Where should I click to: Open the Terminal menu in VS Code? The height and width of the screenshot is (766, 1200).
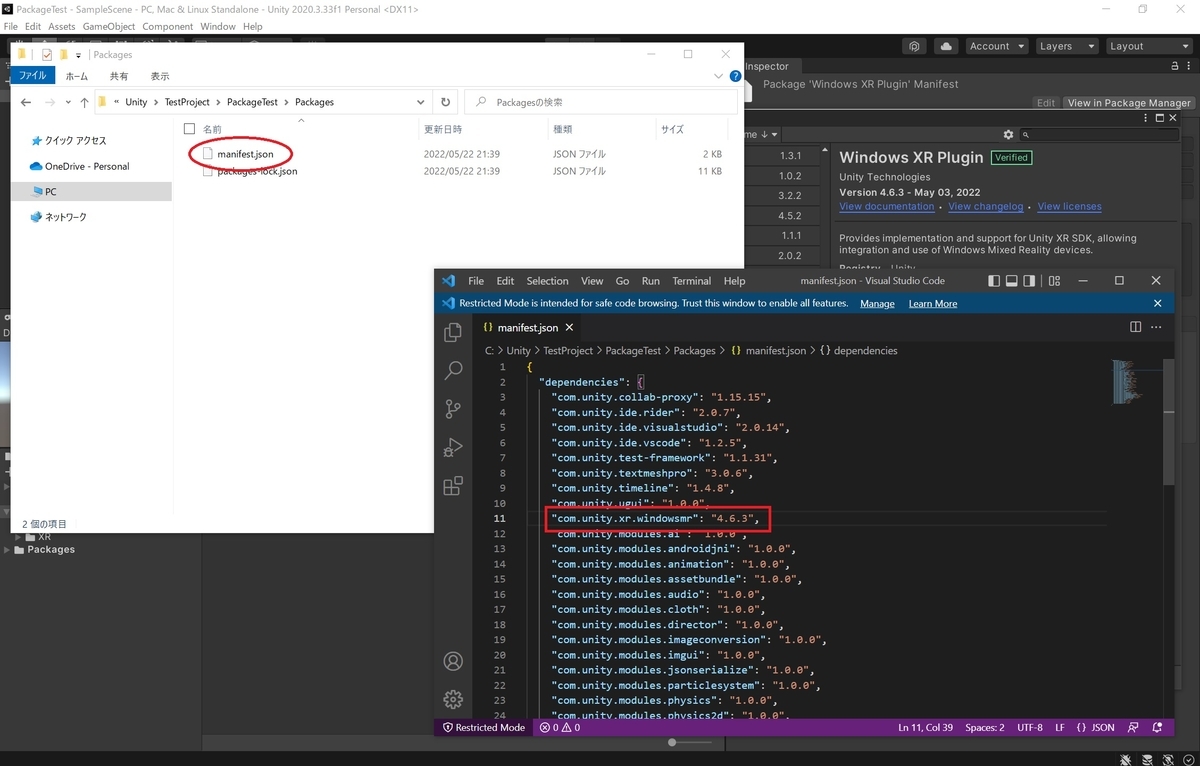pyautogui.click(x=691, y=281)
